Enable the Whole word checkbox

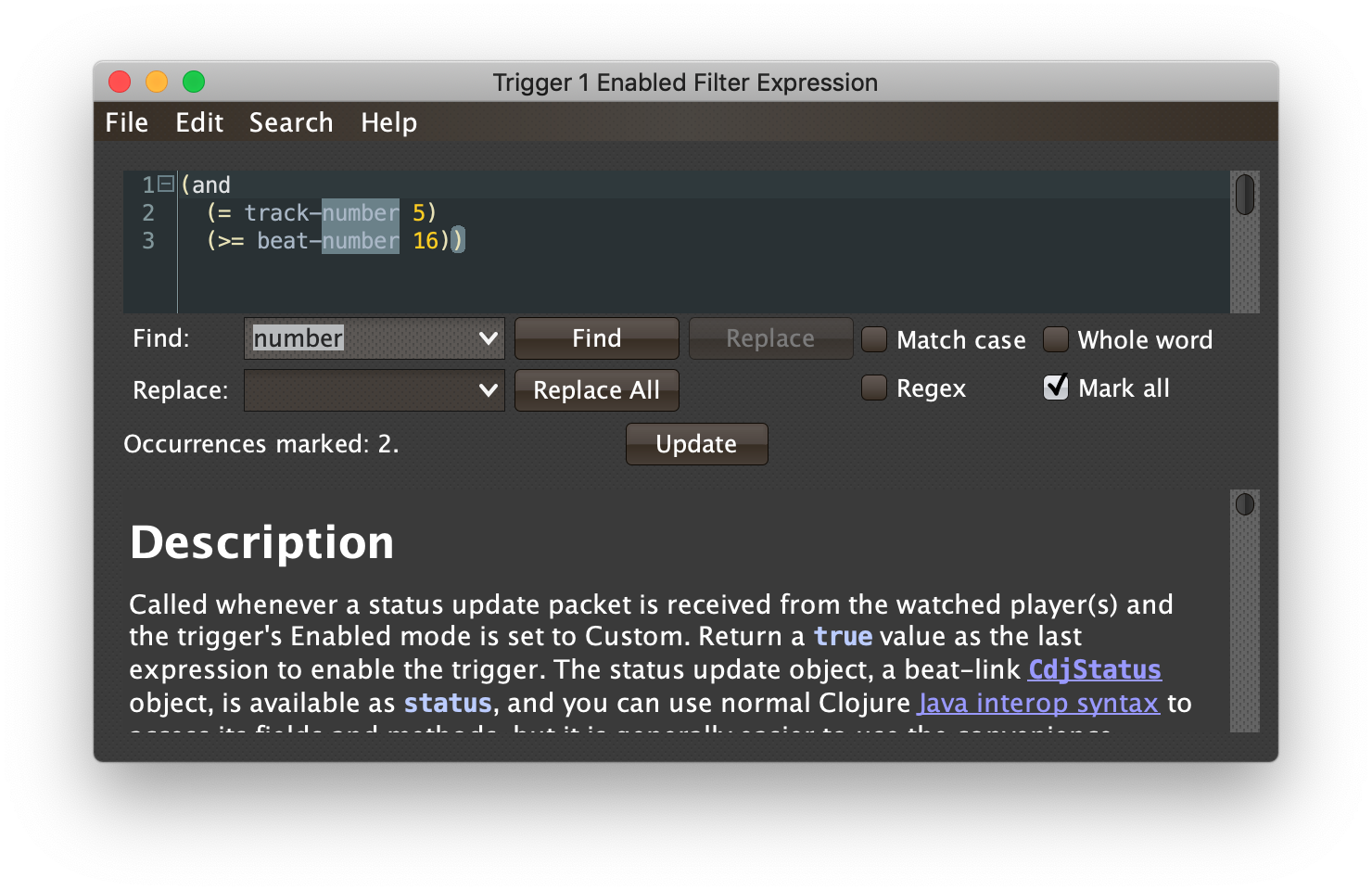click(1056, 339)
